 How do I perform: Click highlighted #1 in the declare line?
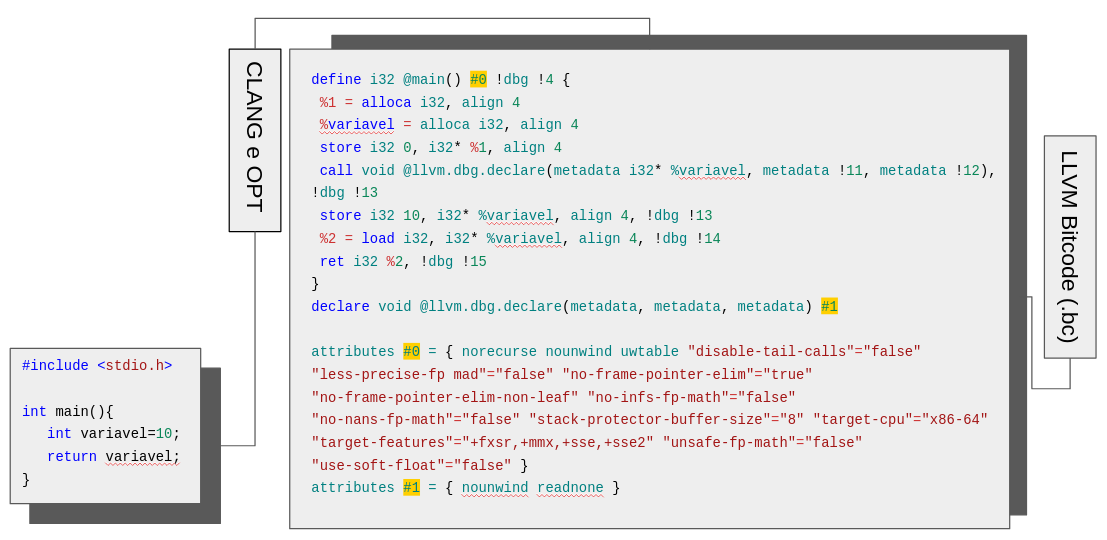coord(830,307)
